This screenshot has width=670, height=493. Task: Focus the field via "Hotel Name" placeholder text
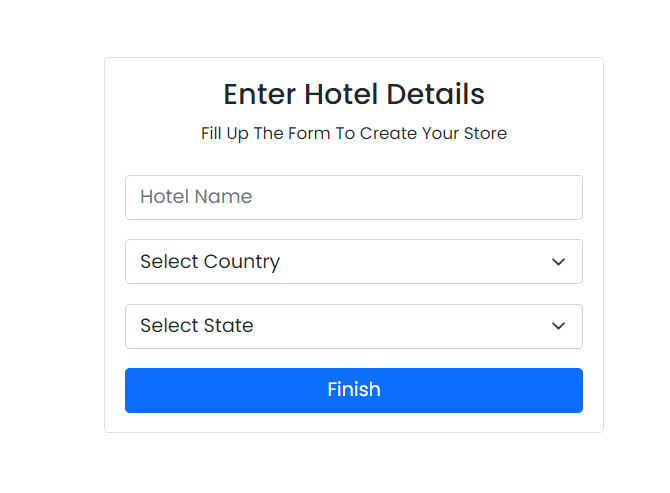click(x=196, y=197)
